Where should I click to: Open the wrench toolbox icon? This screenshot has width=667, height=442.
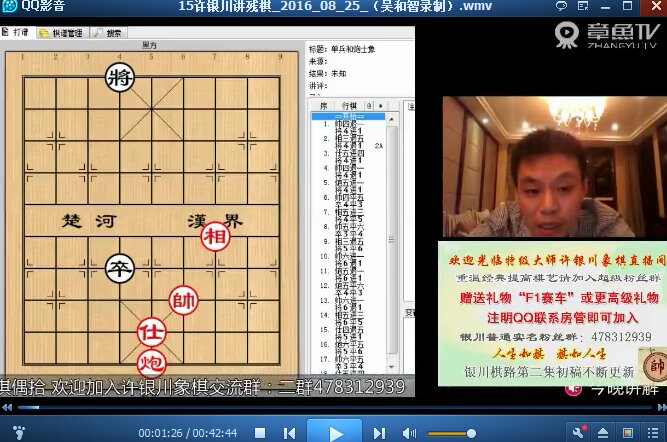(x=579, y=433)
